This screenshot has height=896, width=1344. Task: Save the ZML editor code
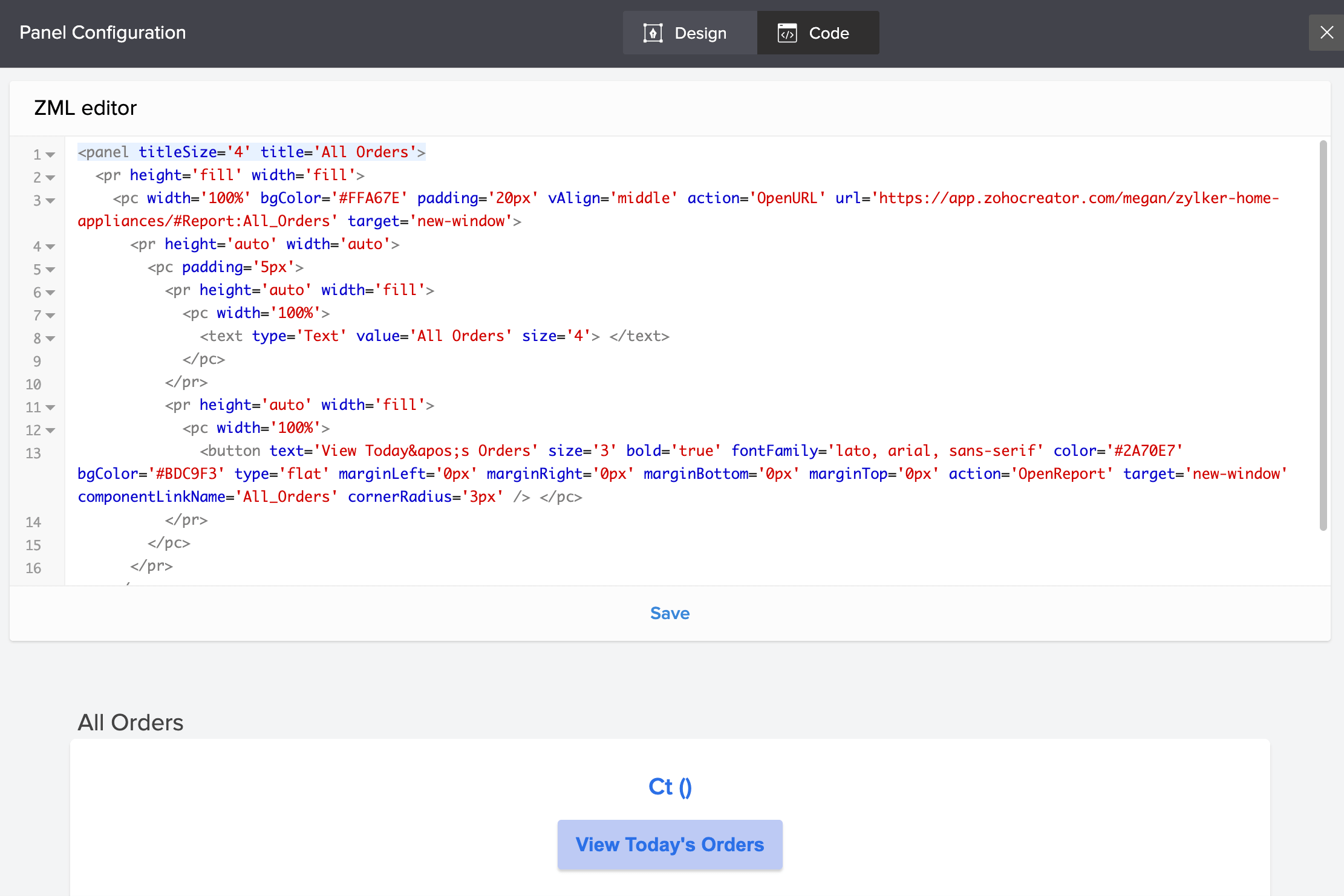pyautogui.click(x=670, y=613)
